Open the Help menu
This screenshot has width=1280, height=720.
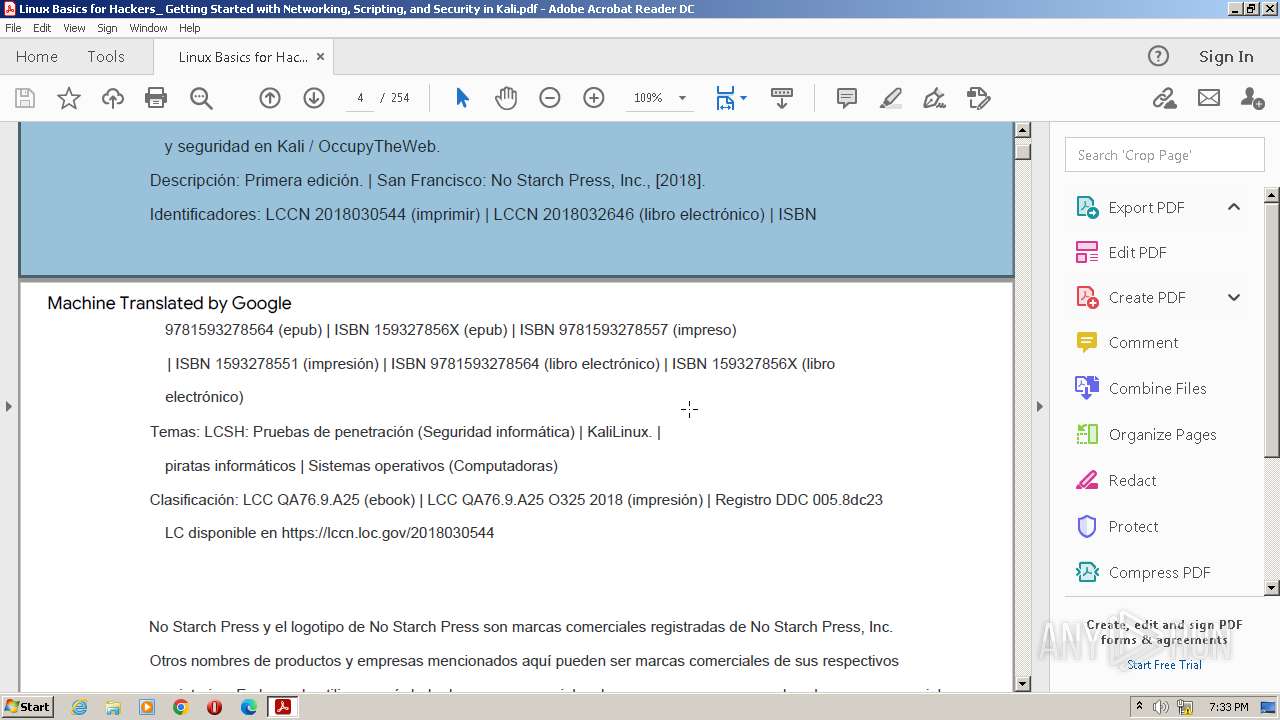(x=189, y=28)
